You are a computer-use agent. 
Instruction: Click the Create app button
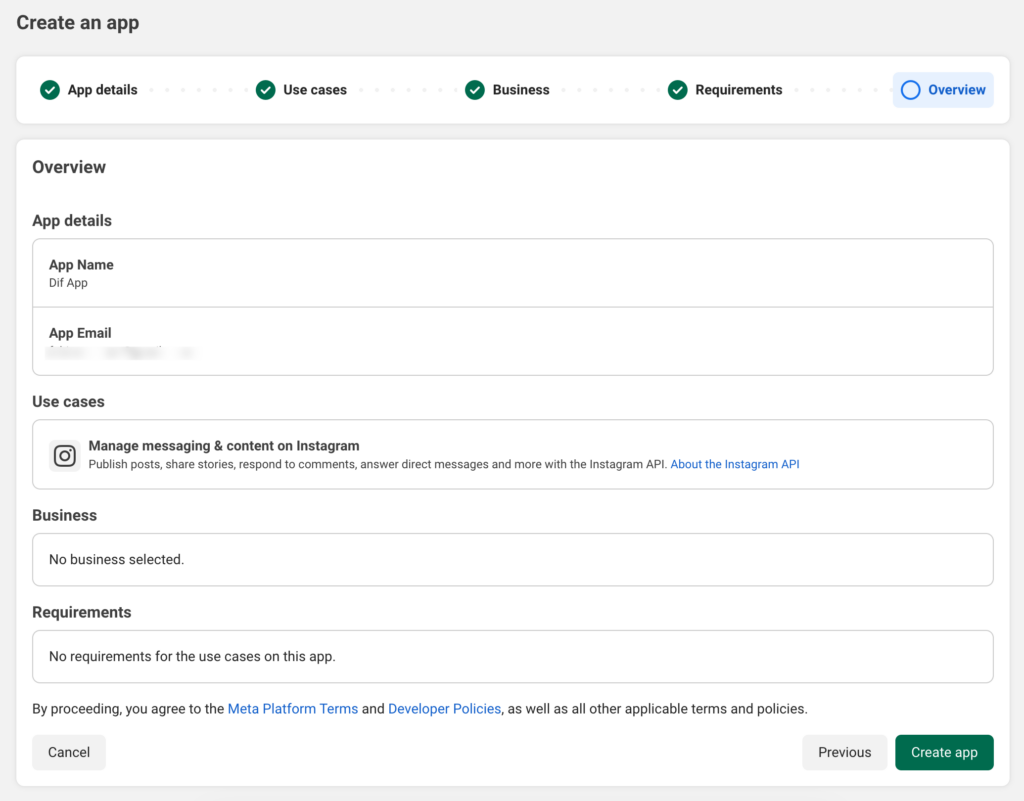tap(944, 753)
